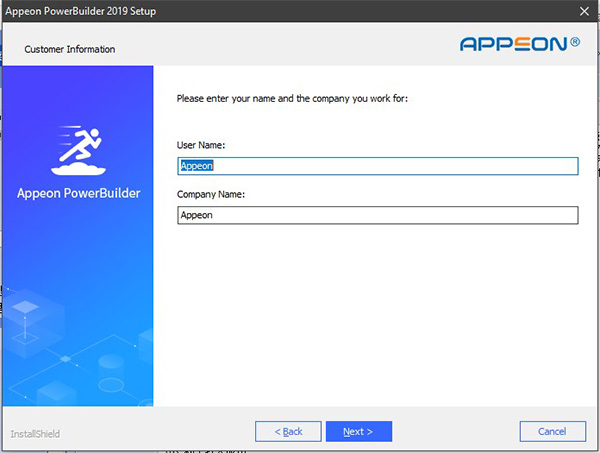This screenshot has width=600, height=453.
Task: Click the 'Appeon PowerBuilder' sidebar title text
Action: click(78, 193)
